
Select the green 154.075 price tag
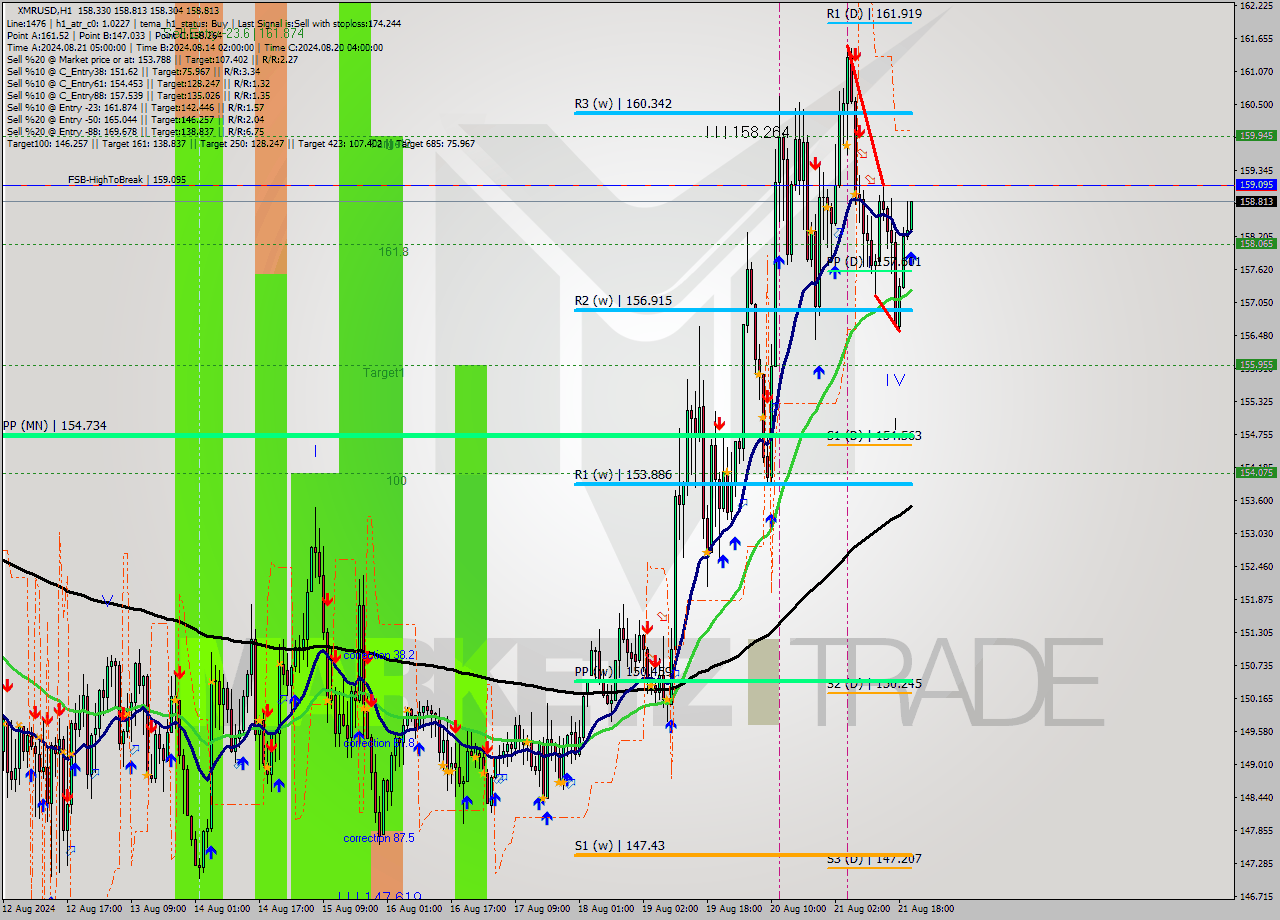pos(1256,472)
